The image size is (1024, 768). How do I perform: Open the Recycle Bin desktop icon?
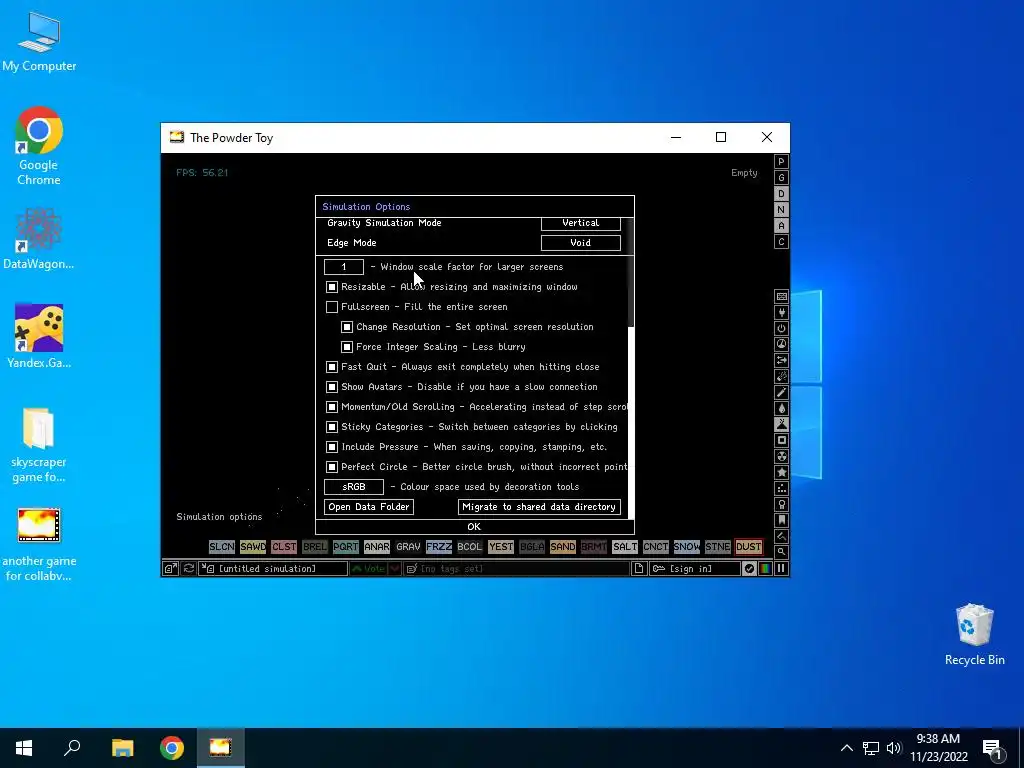click(x=974, y=635)
